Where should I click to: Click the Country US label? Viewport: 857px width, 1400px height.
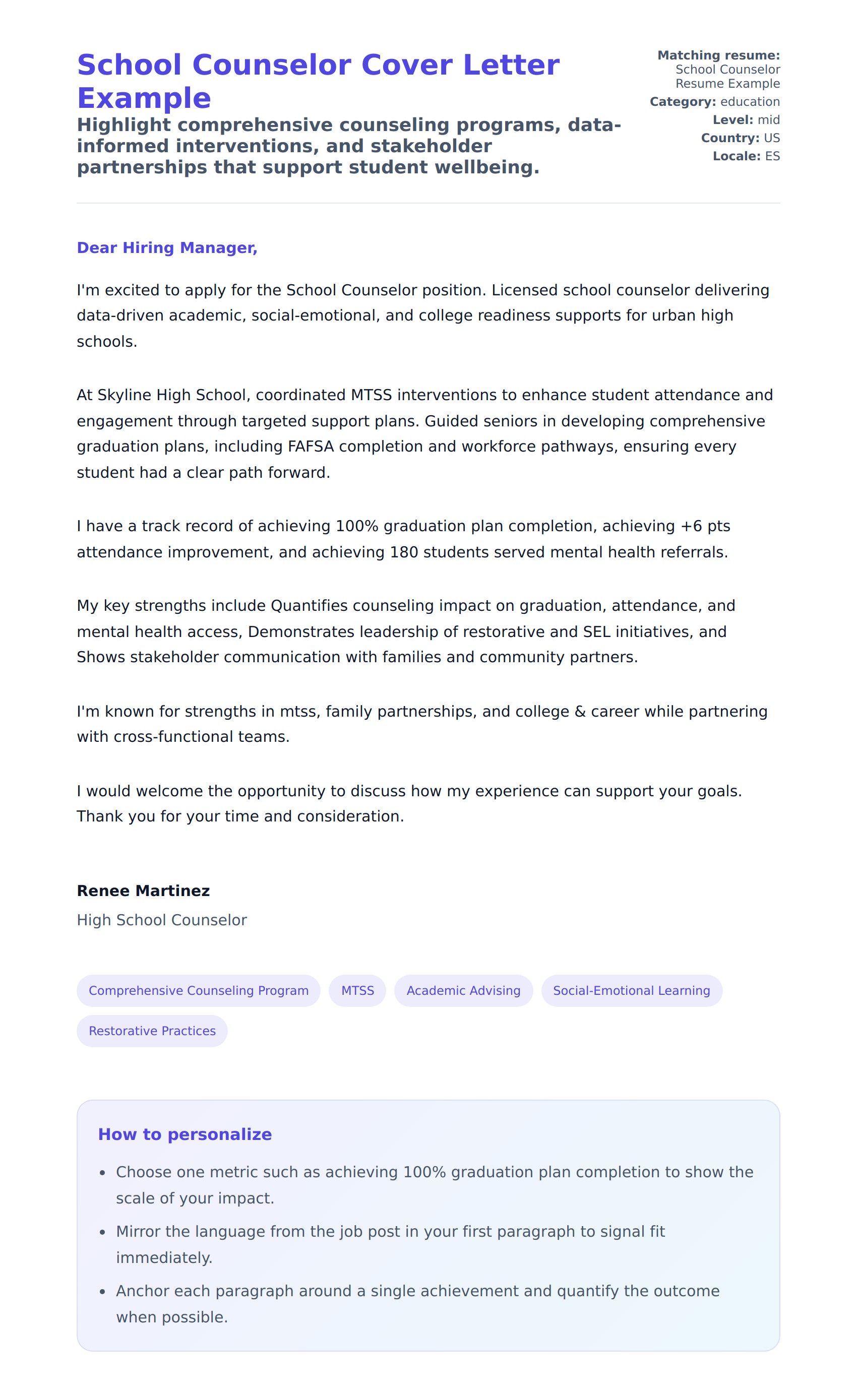point(740,138)
